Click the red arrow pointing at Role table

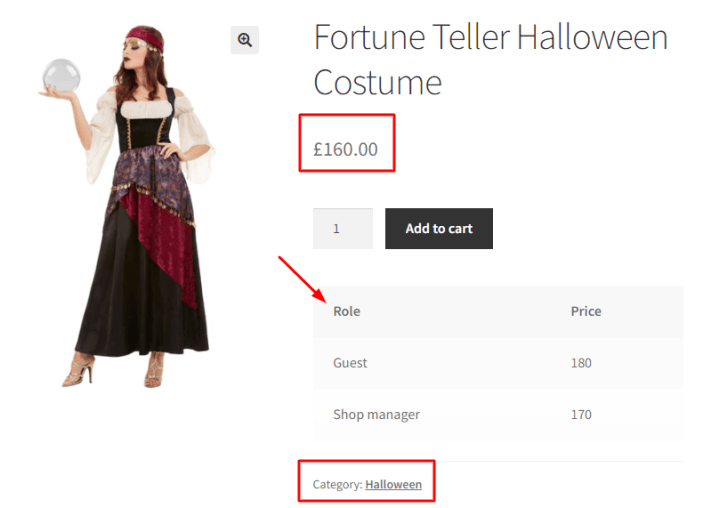[x=302, y=280]
